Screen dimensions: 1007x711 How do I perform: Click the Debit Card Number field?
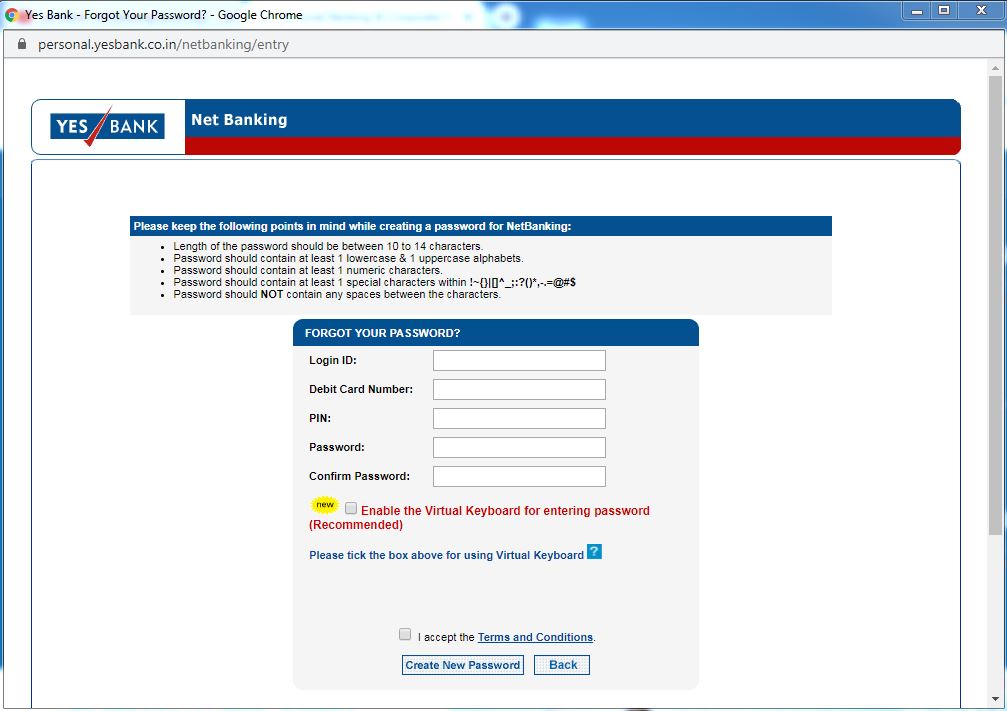[x=519, y=388]
